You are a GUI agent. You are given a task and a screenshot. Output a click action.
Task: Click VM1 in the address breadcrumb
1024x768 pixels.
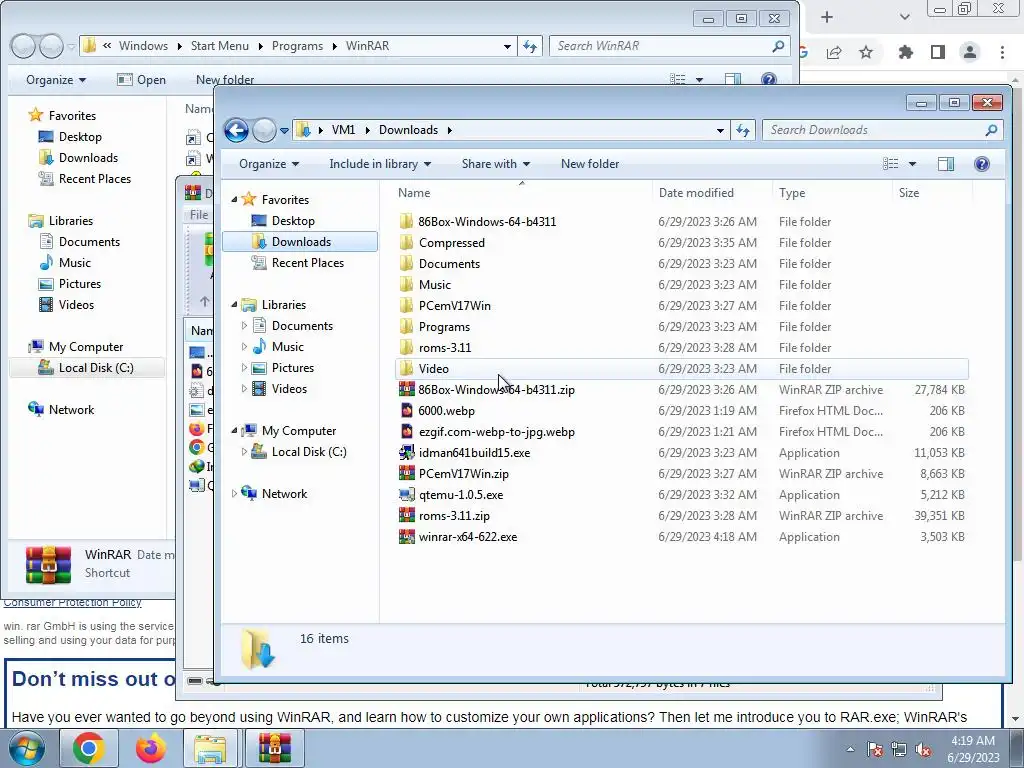pyautogui.click(x=344, y=130)
